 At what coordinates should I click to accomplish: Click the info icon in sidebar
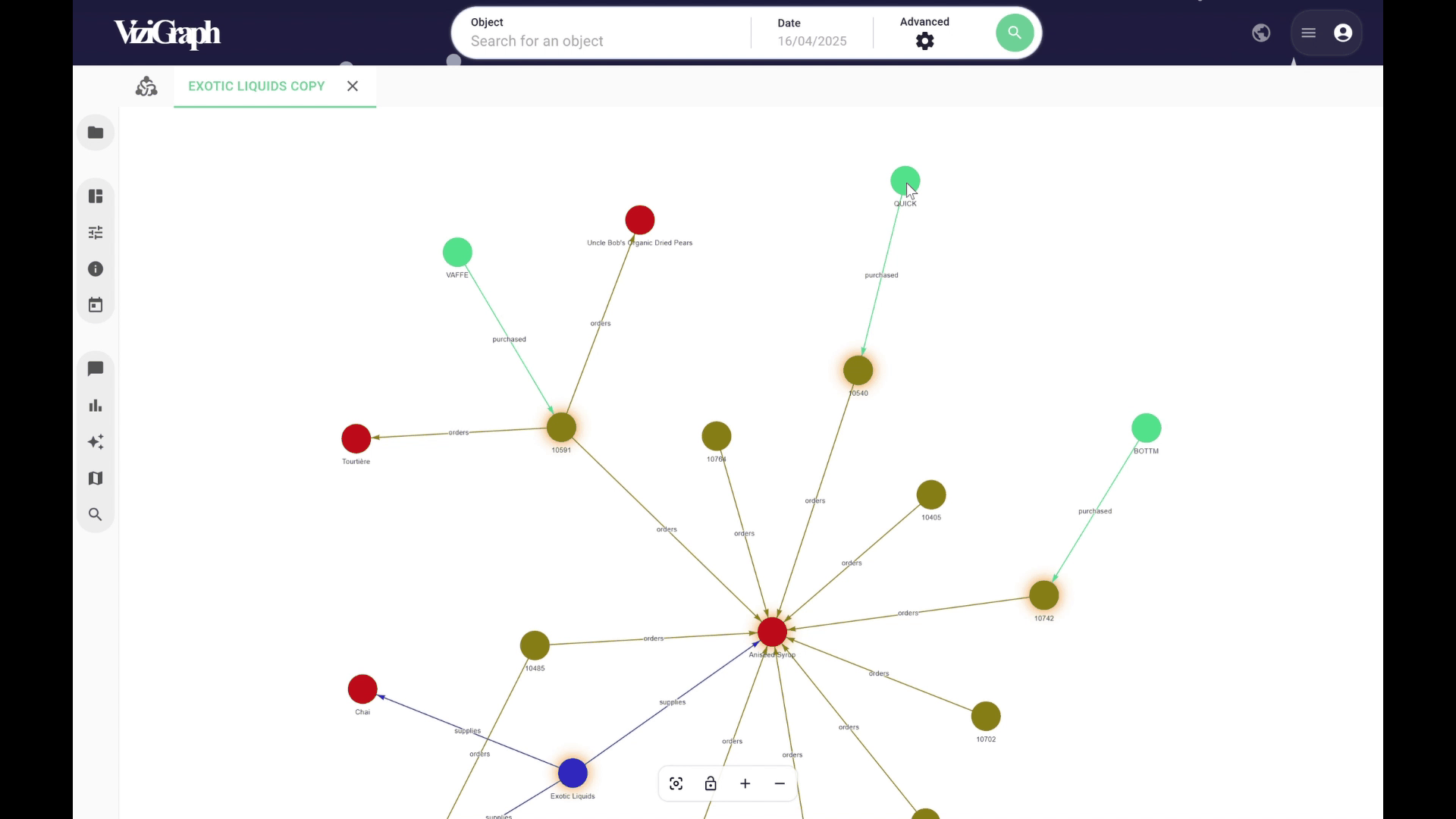point(96,269)
